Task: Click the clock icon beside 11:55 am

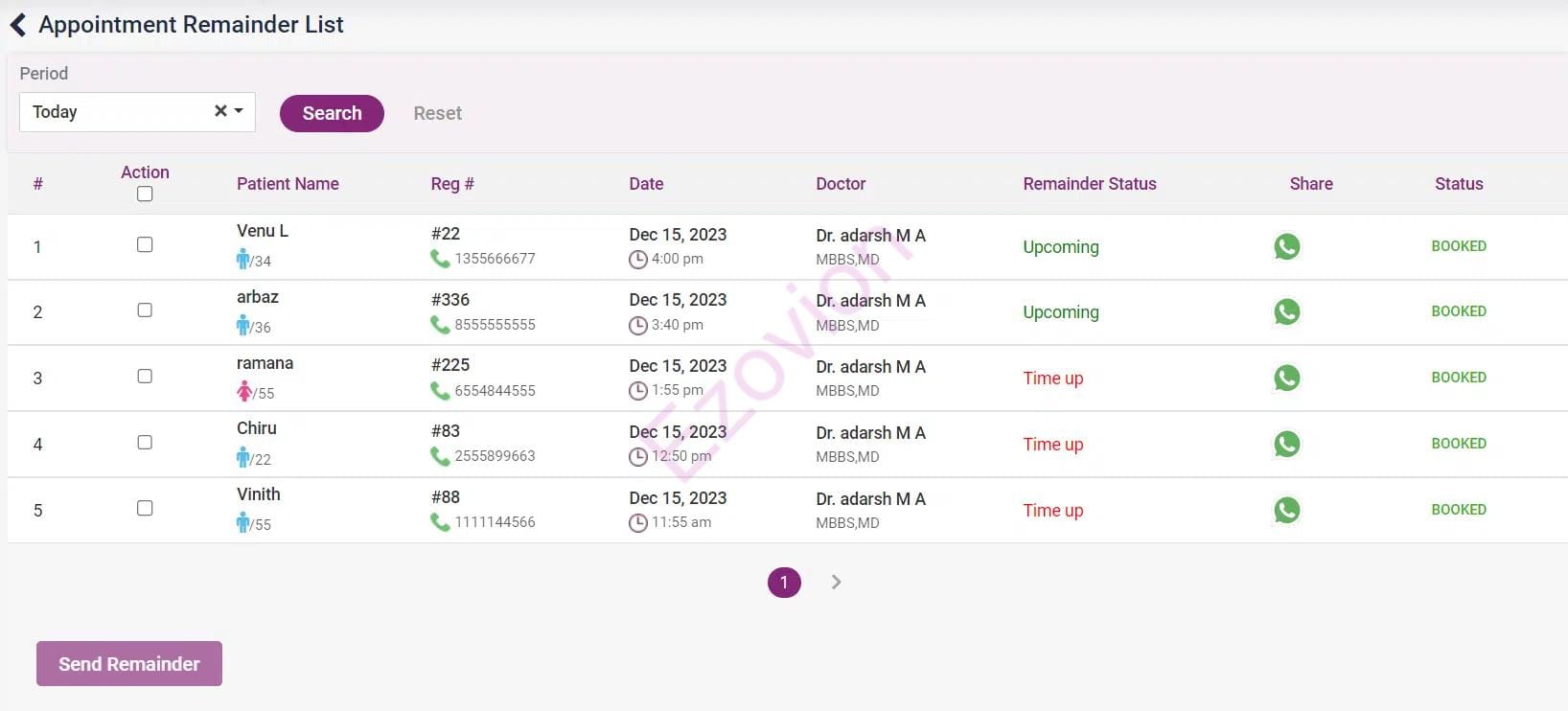Action: 637,523
